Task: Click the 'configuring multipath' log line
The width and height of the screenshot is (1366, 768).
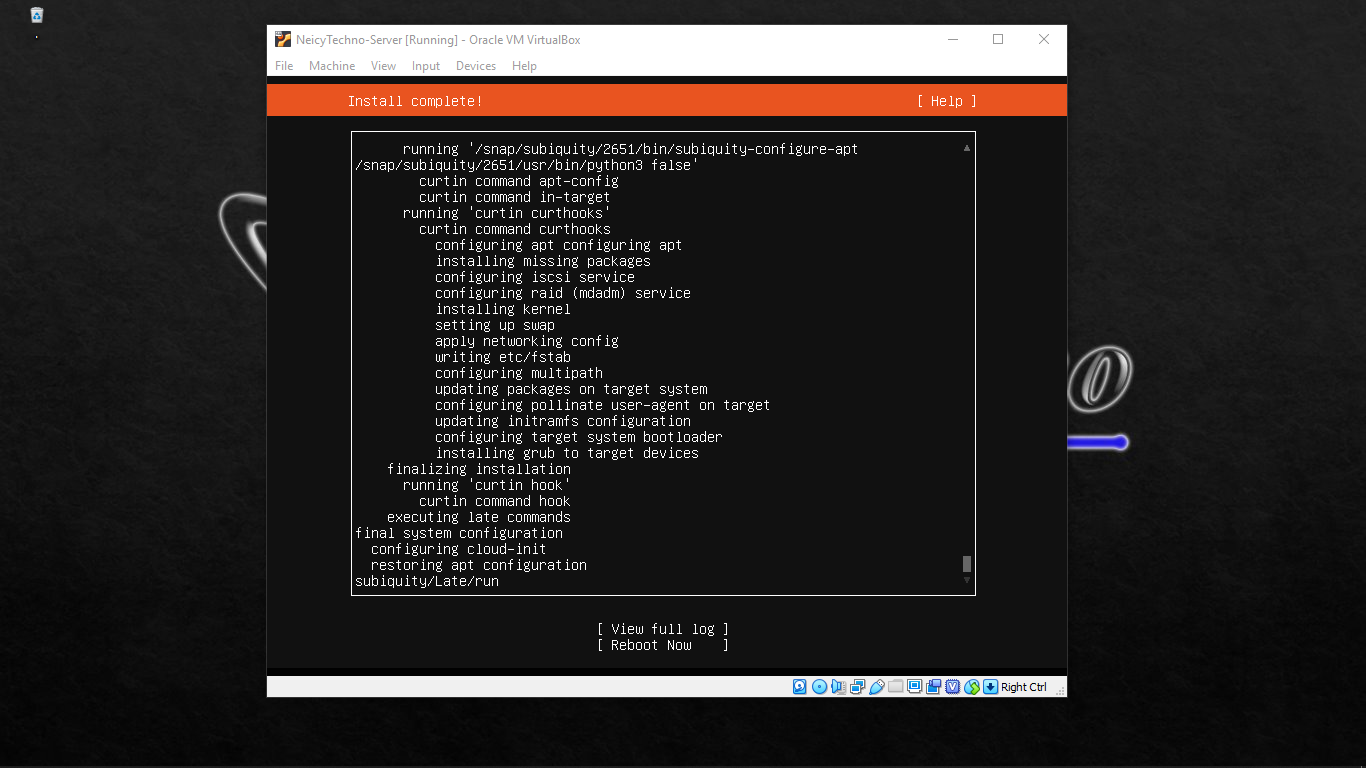Action: (519, 373)
